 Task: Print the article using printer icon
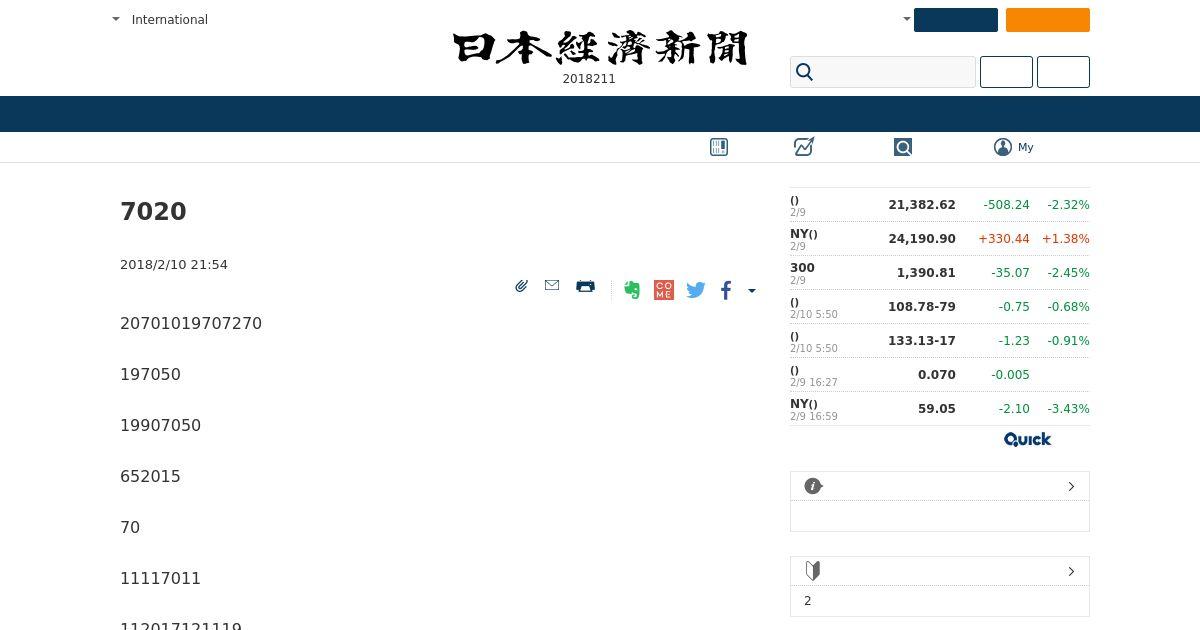586,286
